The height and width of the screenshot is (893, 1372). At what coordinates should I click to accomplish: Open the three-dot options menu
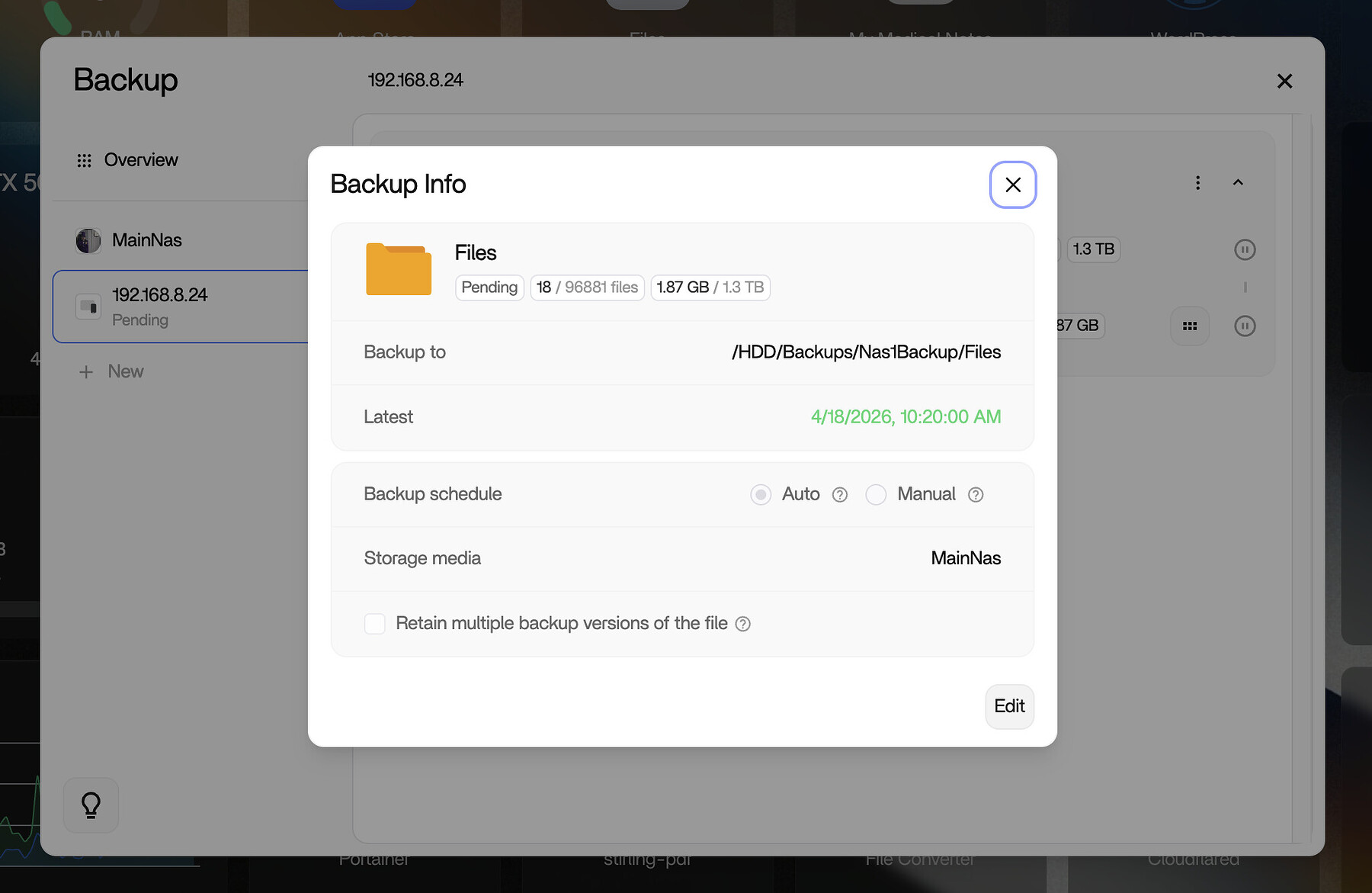pos(1197,183)
